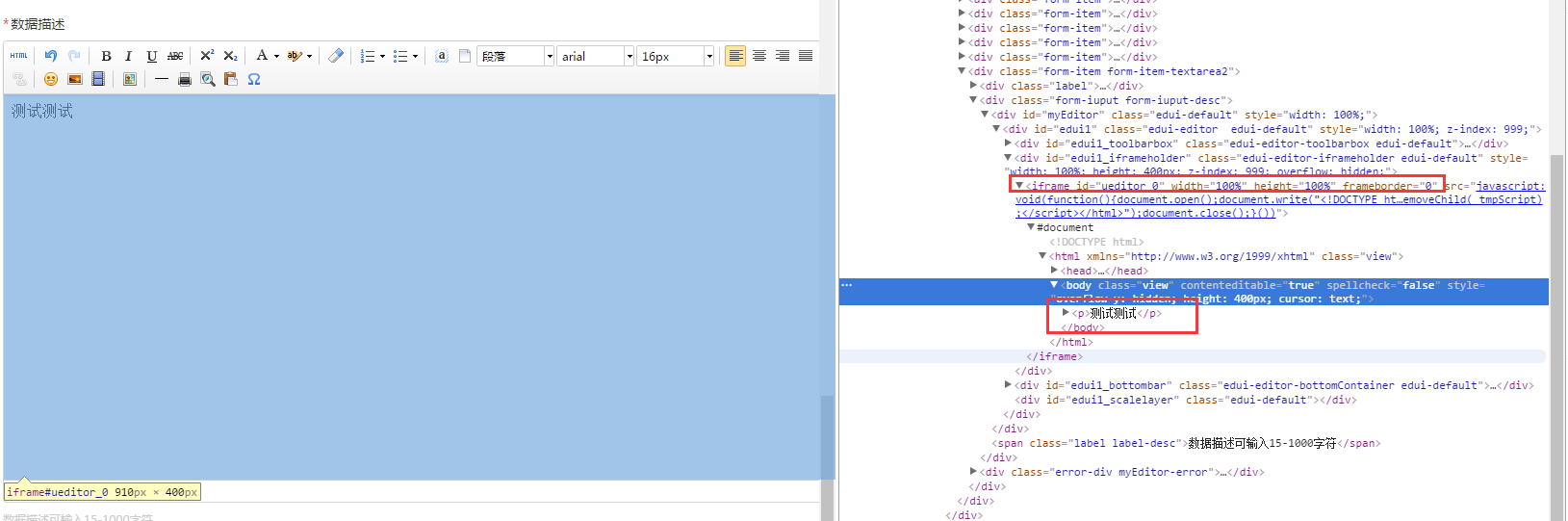Clear the document with blank page icon
Screen dimensions: 1568x521
point(465,56)
